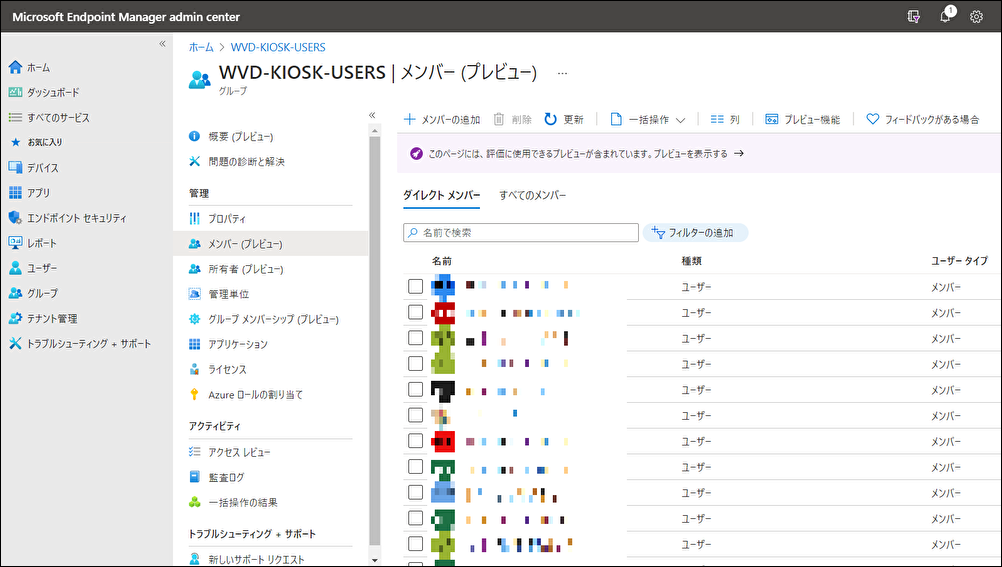Open the more options ellipsis beside title
The width and height of the screenshot is (1002, 567).
pyautogui.click(x=562, y=74)
